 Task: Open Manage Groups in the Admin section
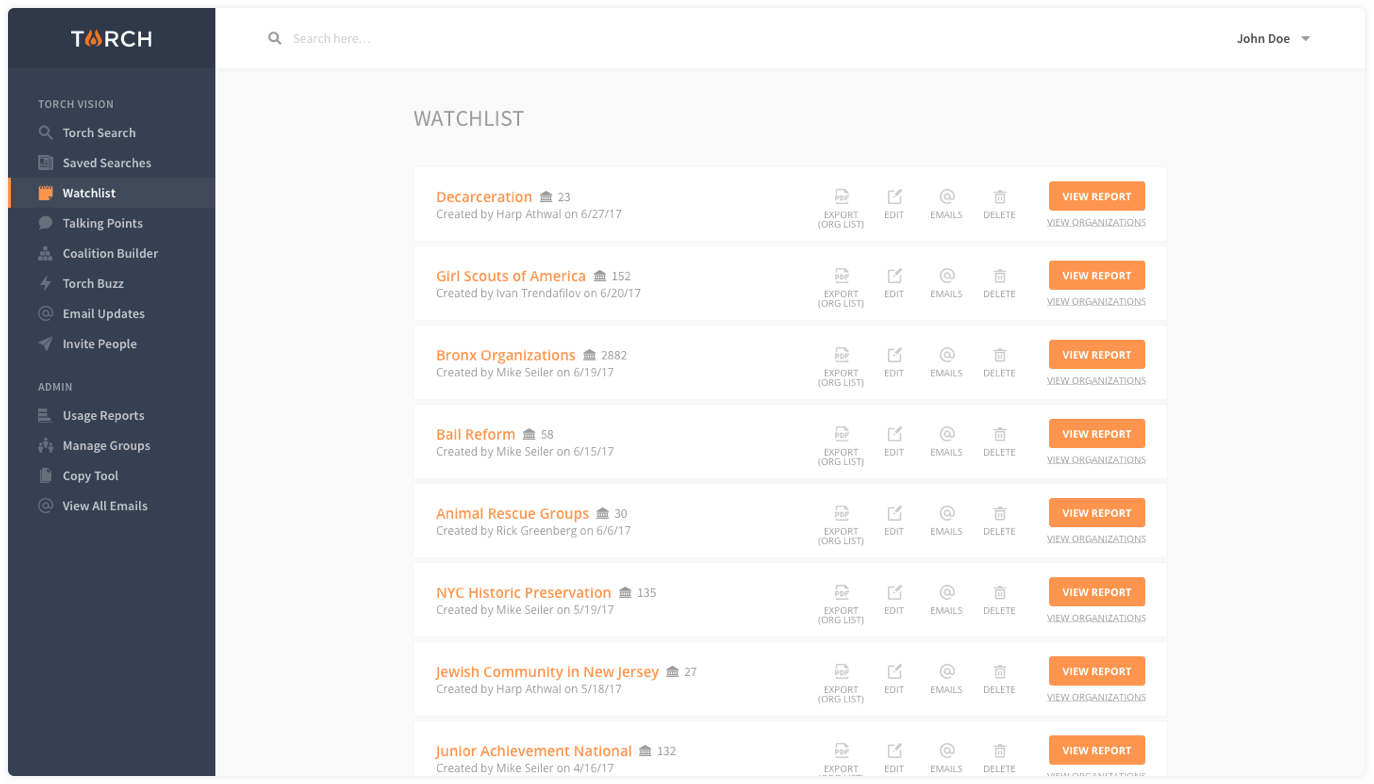(106, 446)
